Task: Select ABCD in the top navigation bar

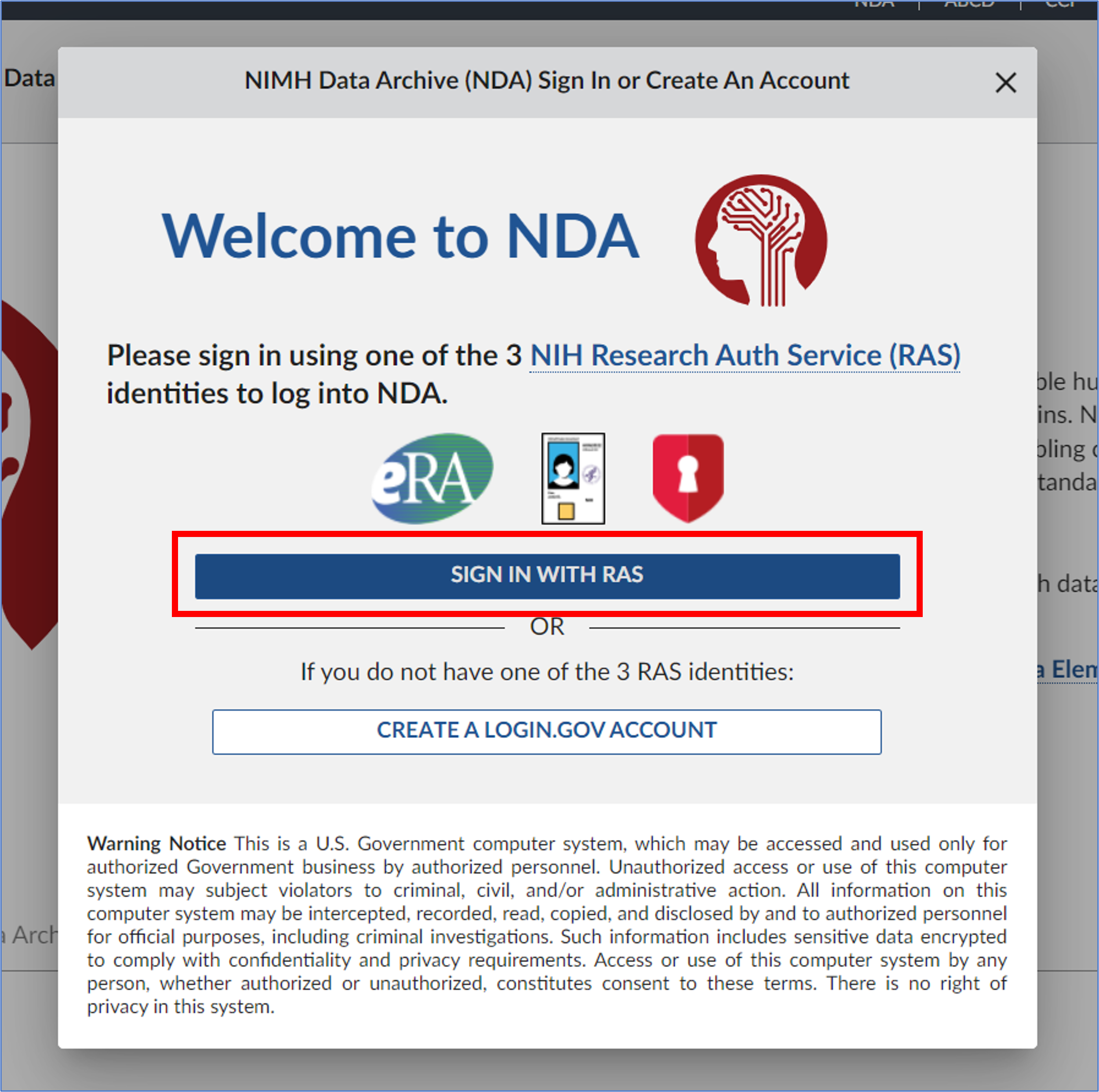Action: (969, 4)
